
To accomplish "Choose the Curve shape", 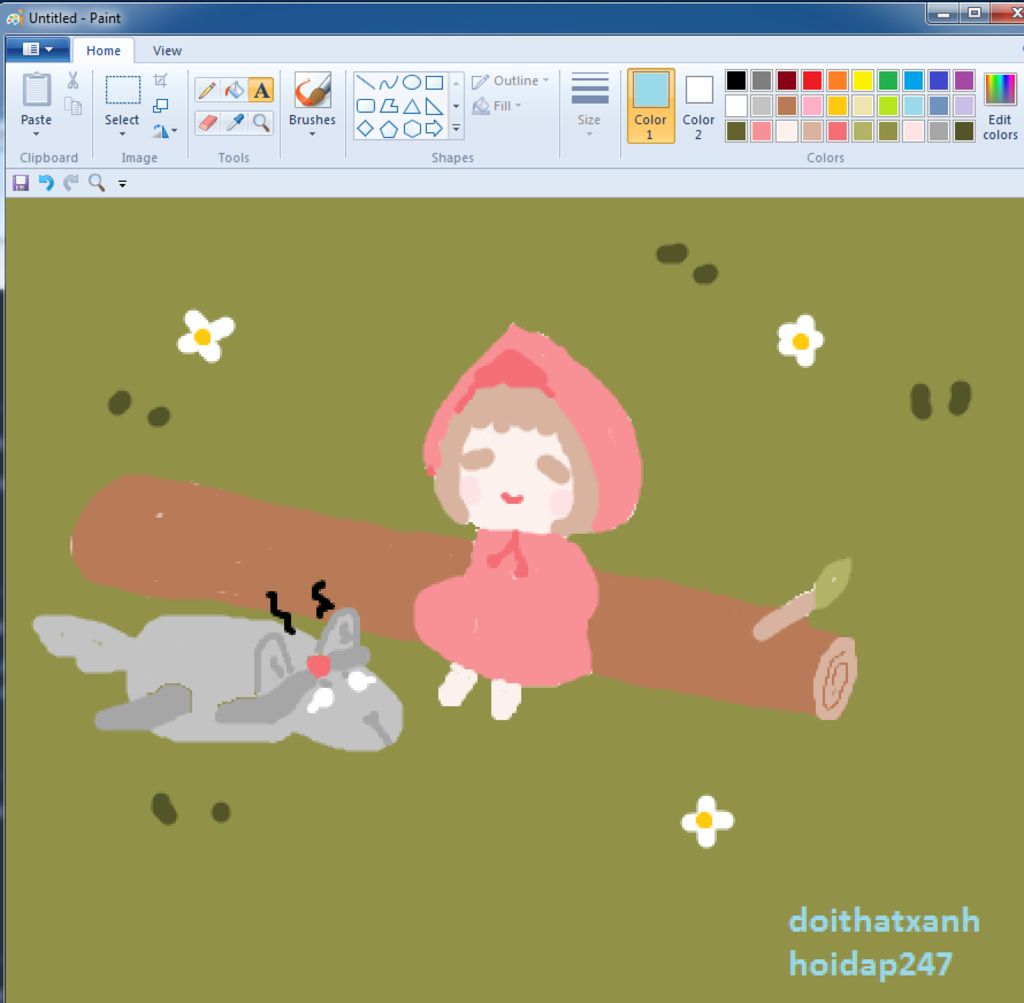I will [x=388, y=83].
